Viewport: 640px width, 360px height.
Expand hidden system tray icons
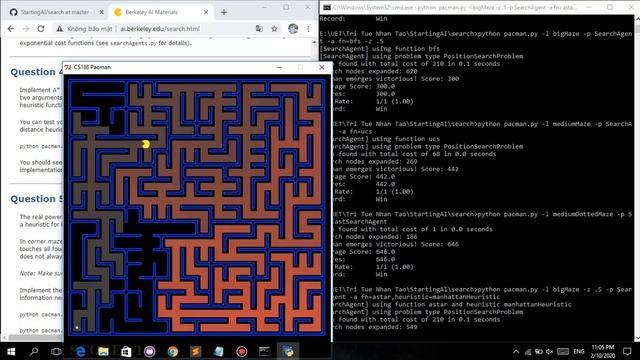click(x=516, y=351)
